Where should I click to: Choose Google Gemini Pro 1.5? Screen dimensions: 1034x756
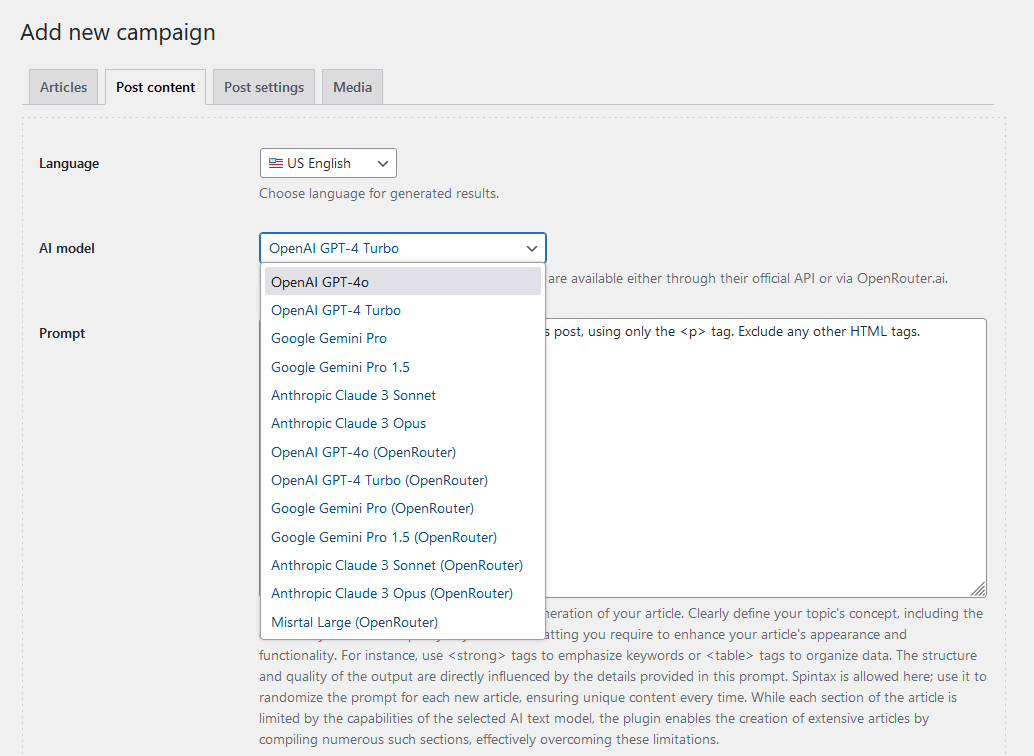403,367
